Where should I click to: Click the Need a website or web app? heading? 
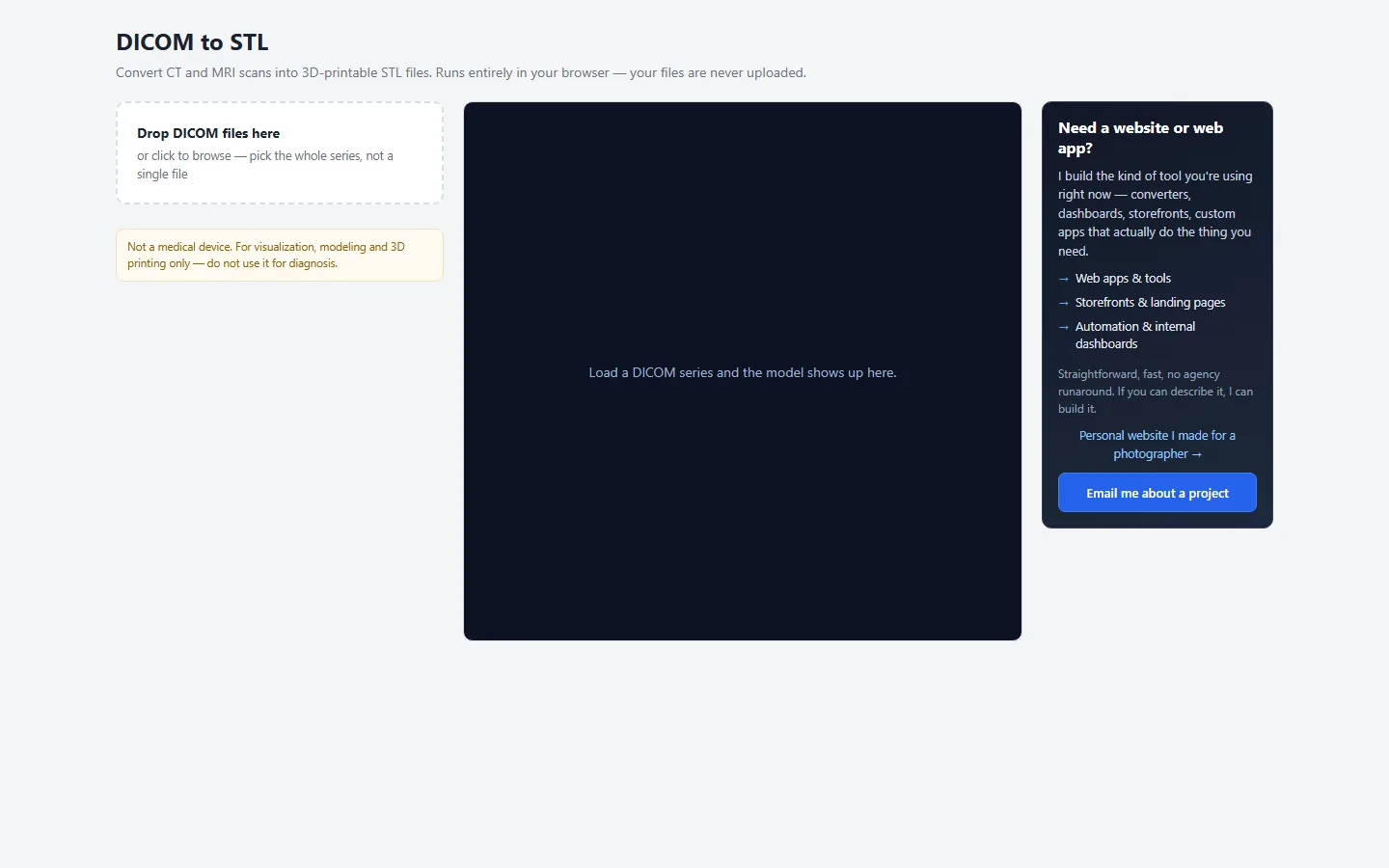click(x=1140, y=138)
